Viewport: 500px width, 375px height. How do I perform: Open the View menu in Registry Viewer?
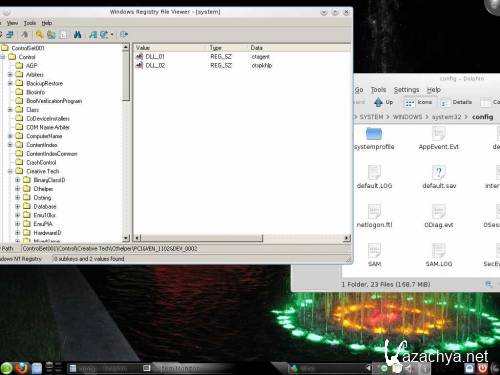pos(12,23)
